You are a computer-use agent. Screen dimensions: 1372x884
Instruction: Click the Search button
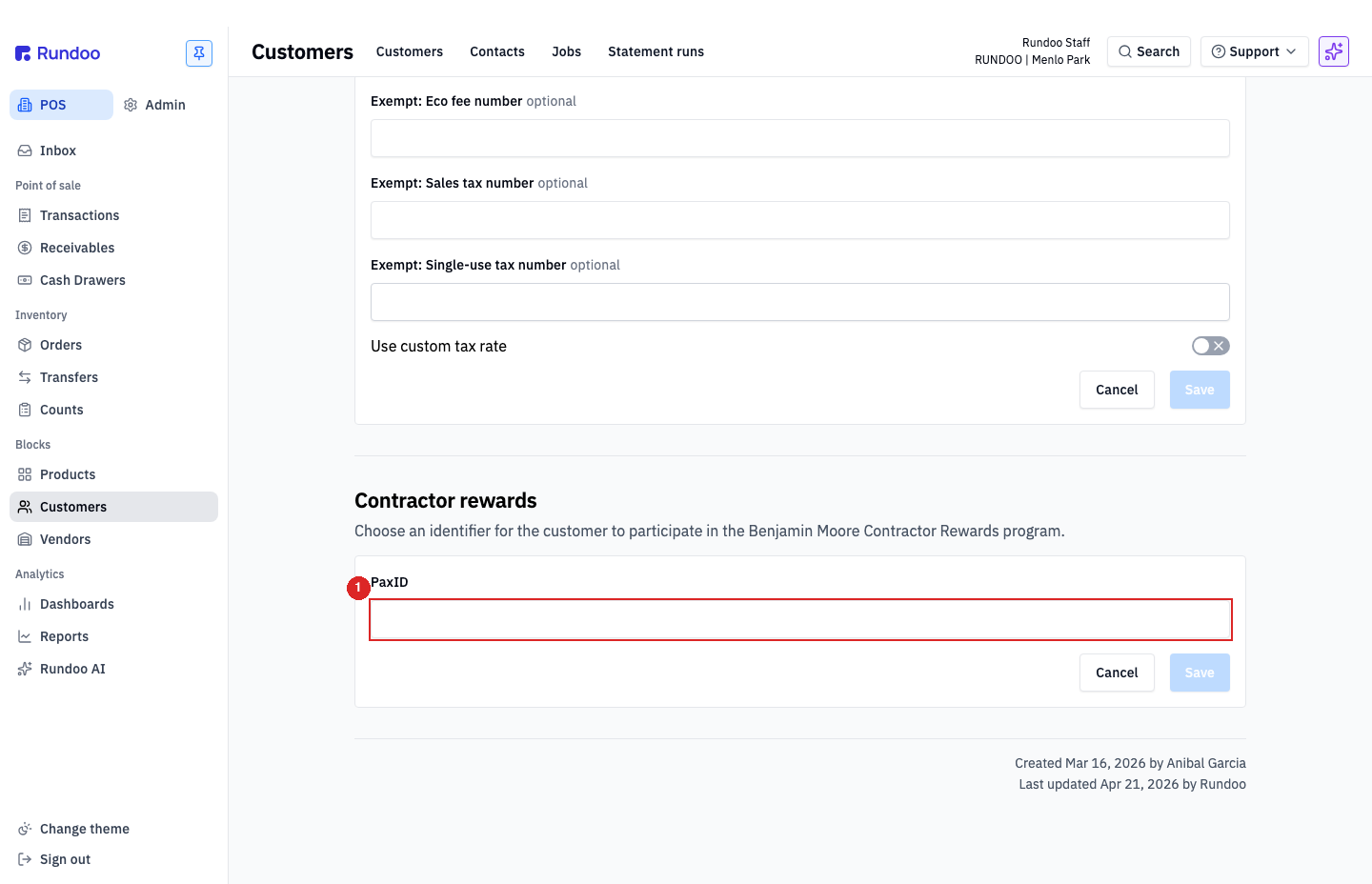point(1149,51)
